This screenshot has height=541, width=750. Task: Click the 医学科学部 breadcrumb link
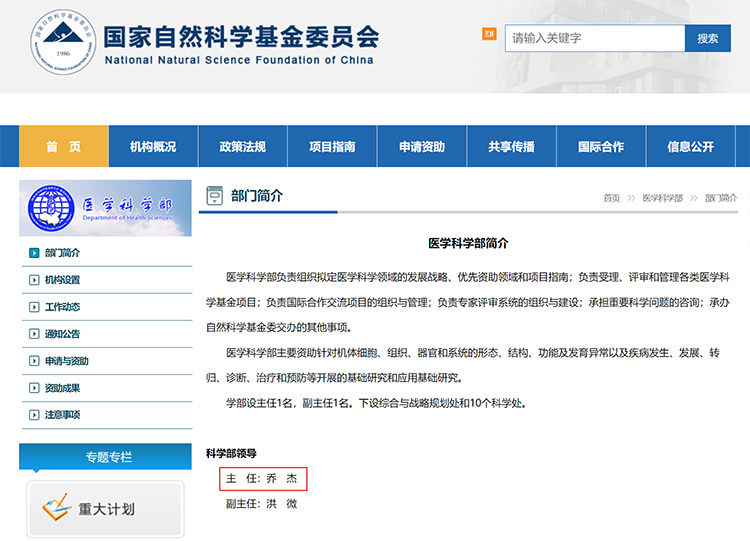coord(662,198)
